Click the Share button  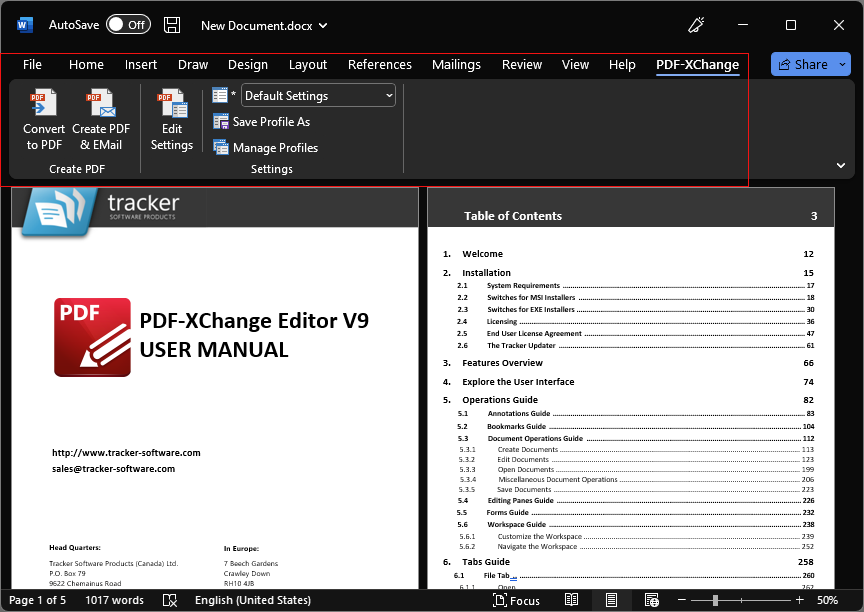click(802, 64)
